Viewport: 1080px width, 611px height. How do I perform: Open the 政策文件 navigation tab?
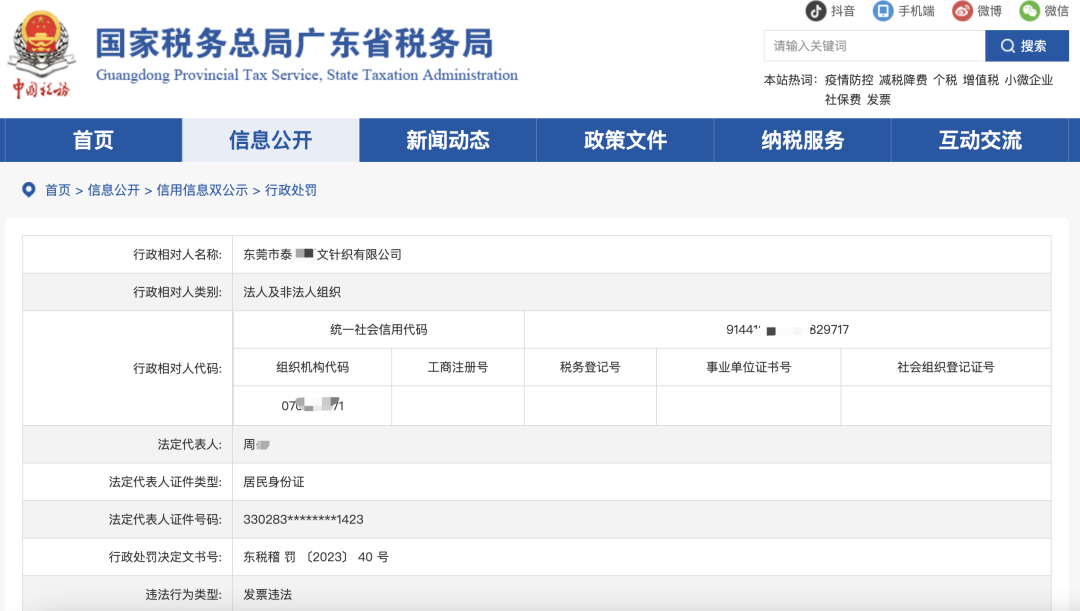pyautogui.click(x=625, y=140)
